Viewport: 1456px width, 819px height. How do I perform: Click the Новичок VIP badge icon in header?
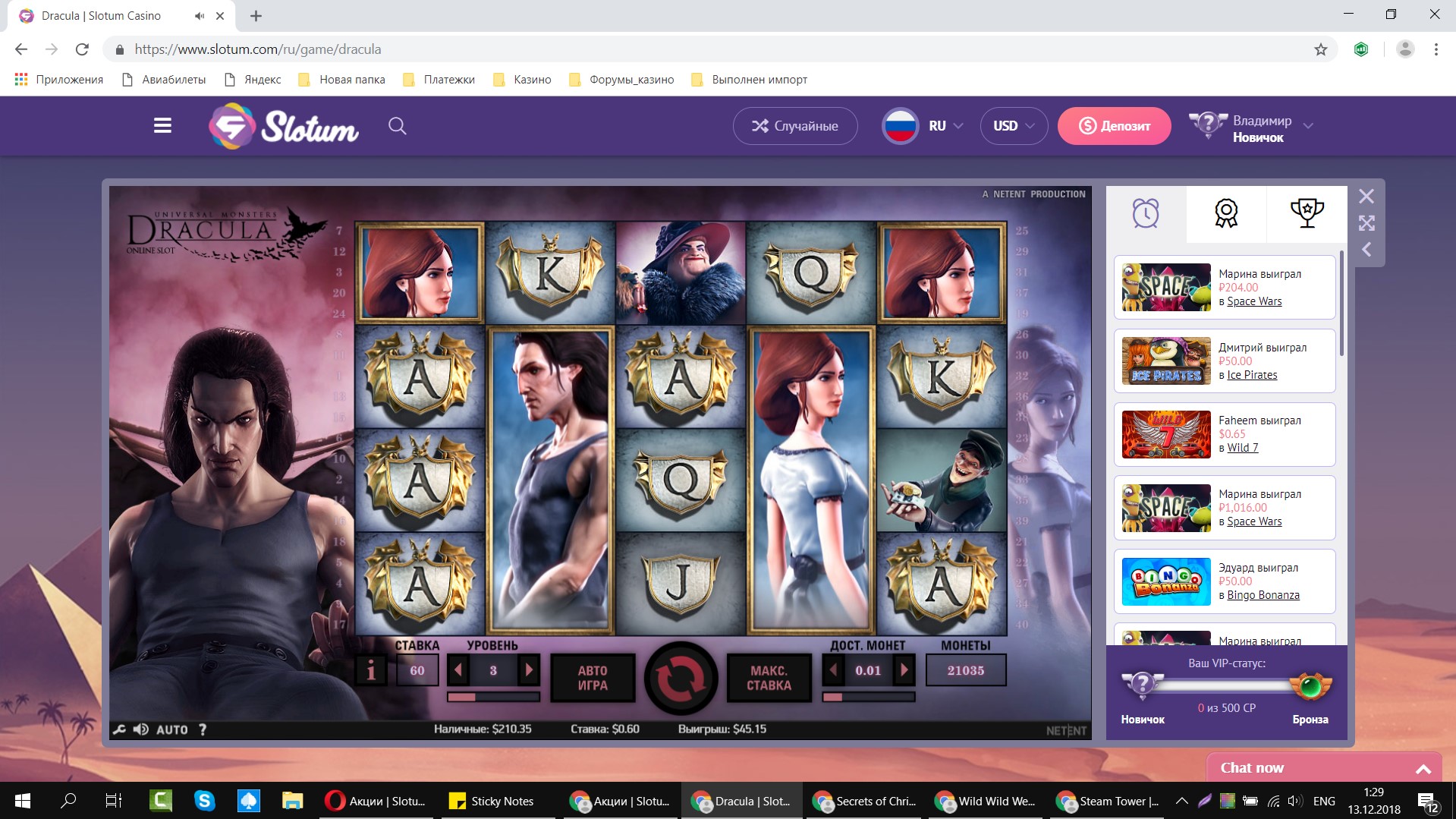pos(1207,124)
